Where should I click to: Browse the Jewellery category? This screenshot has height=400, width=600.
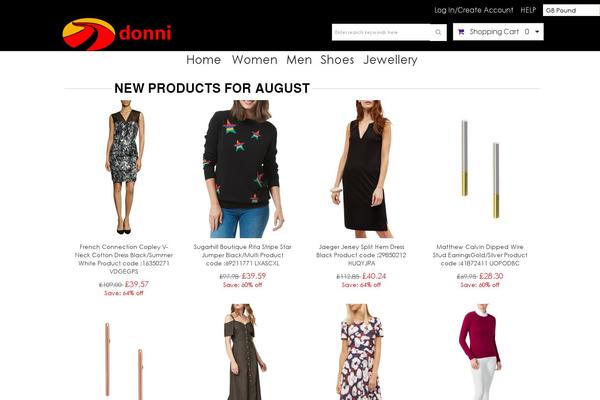[x=390, y=60]
